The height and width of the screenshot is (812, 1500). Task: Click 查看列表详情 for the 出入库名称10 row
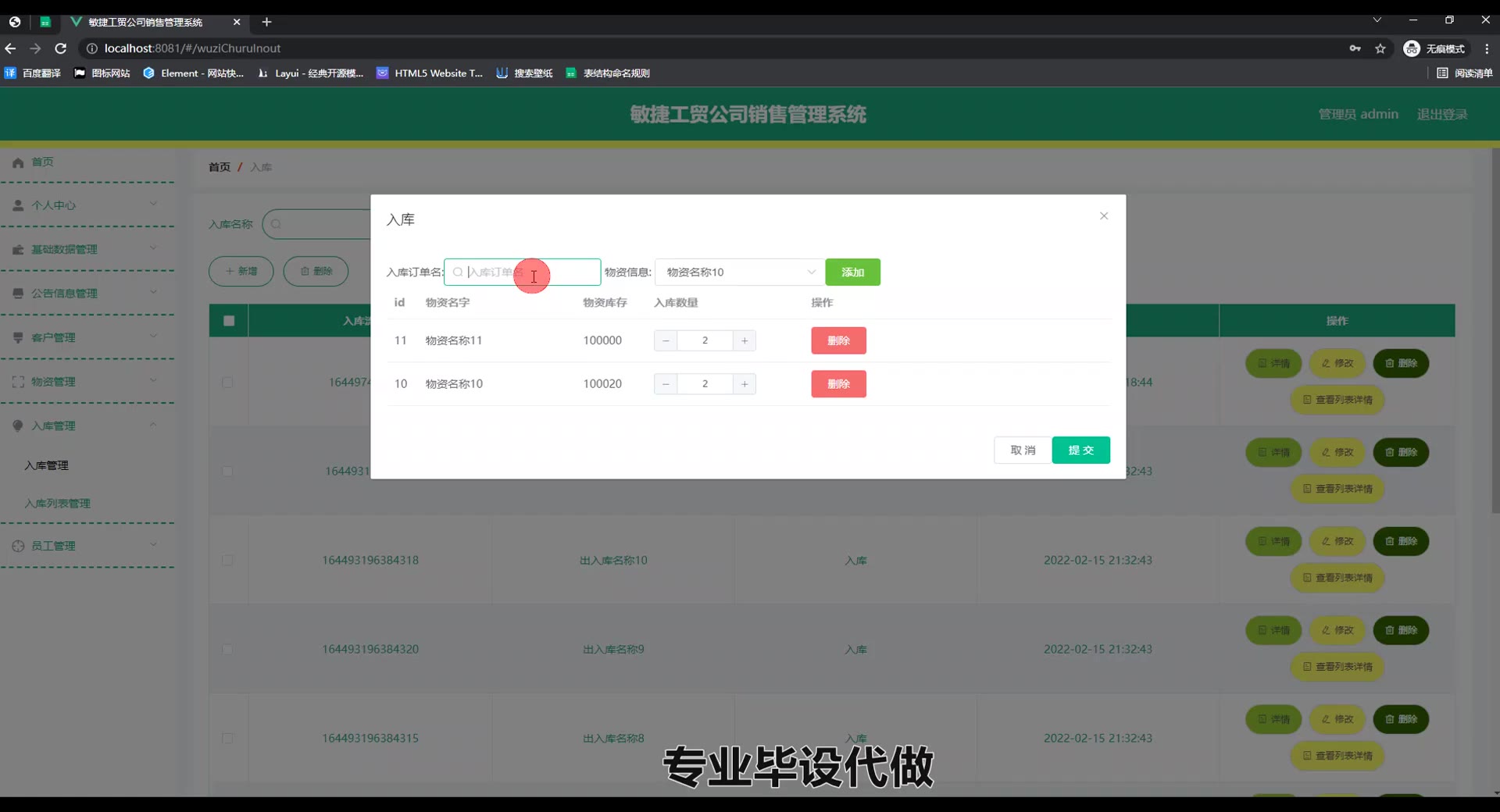click(x=1337, y=578)
